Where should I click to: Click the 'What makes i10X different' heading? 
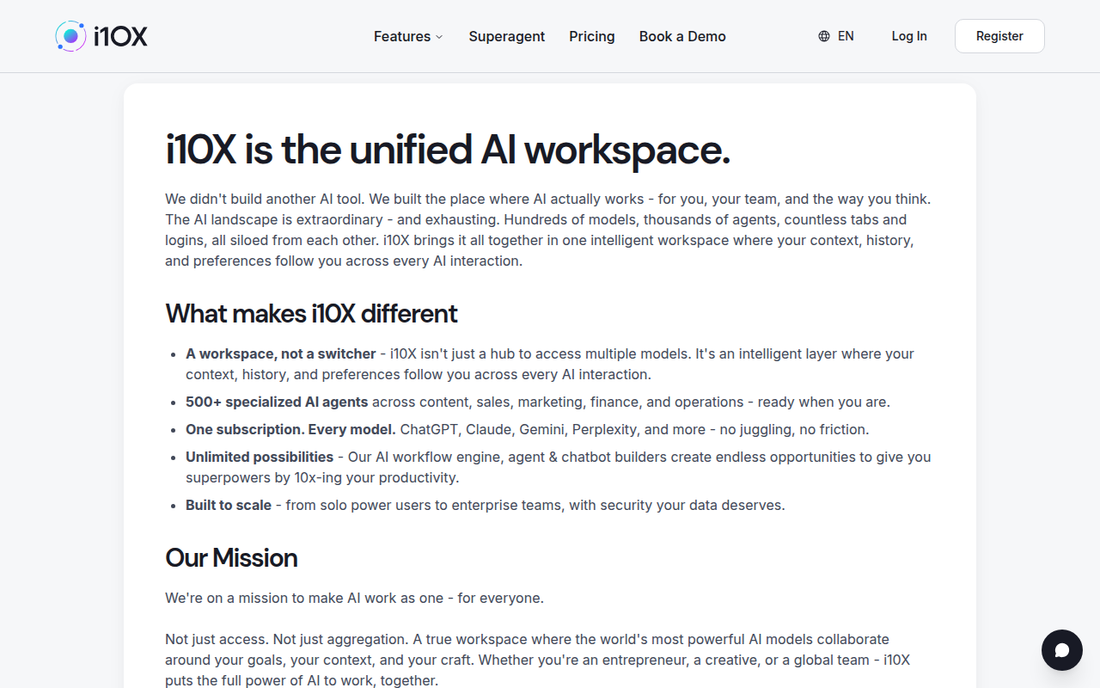pos(311,313)
